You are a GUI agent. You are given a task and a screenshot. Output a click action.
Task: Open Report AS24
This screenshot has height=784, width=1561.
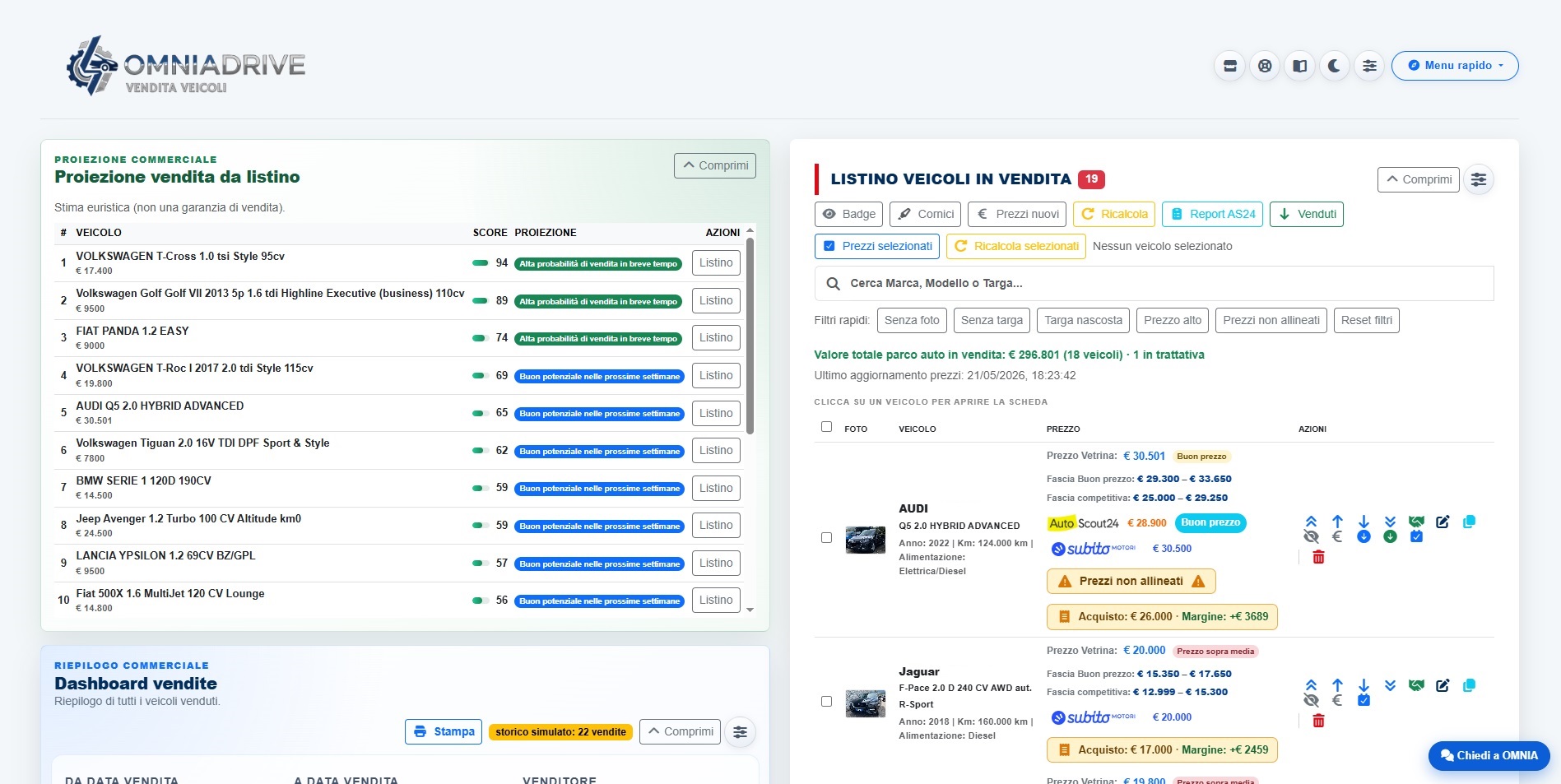pyautogui.click(x=1213, y=214)
